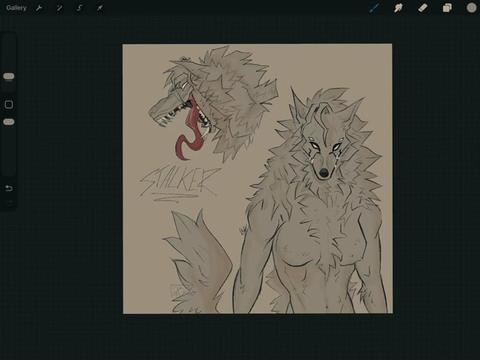Activate the Transform arrow tool
The image size is (480, 360).
[100, 8]
